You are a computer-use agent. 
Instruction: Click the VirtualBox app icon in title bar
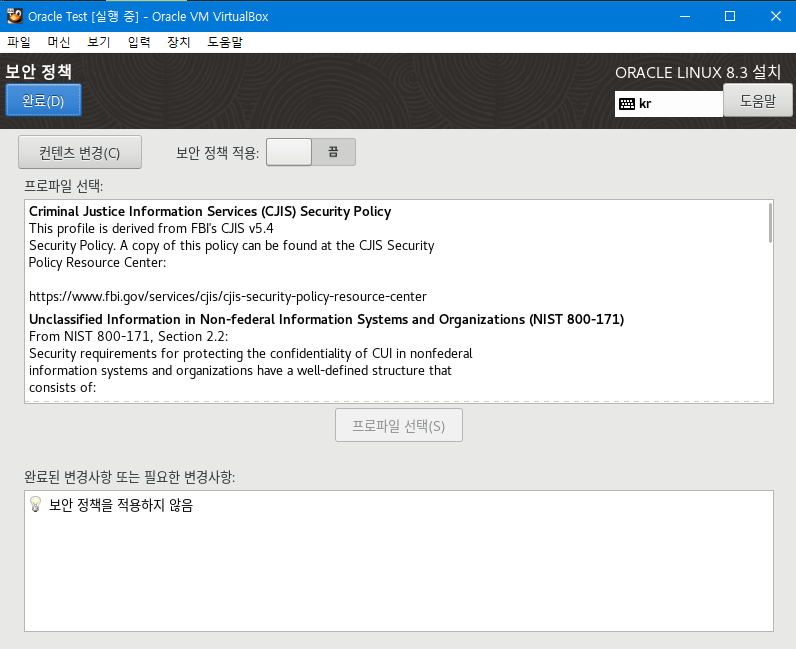15,16
